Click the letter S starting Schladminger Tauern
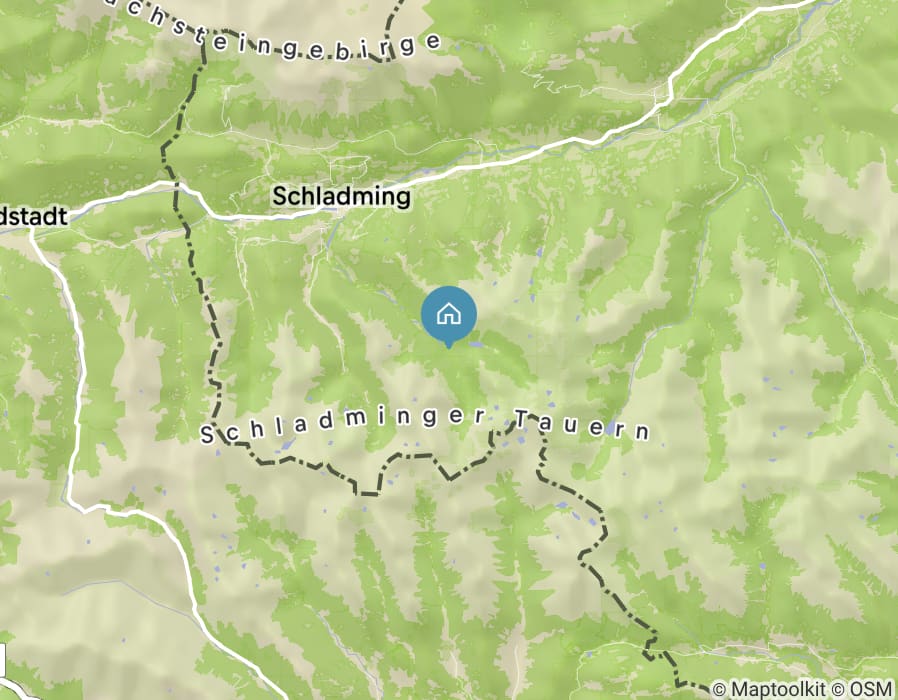The width and height of the screenshot is (898, 700). 207,435
